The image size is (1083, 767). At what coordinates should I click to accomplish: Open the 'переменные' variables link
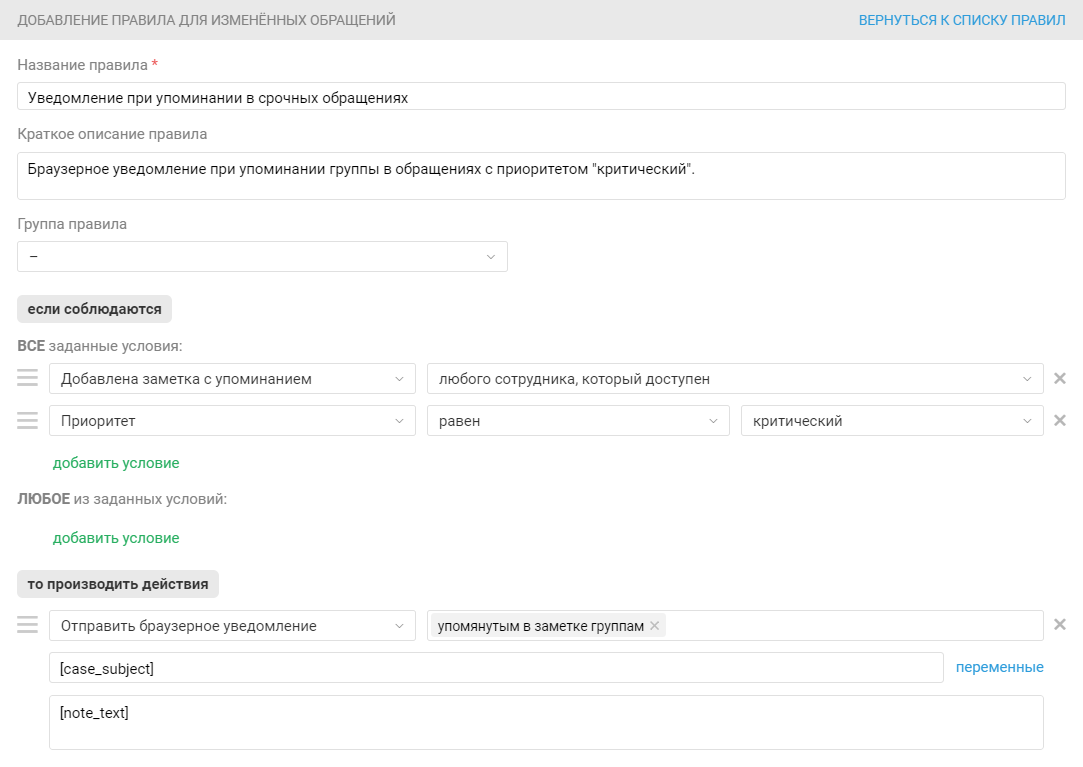[999, 667]
